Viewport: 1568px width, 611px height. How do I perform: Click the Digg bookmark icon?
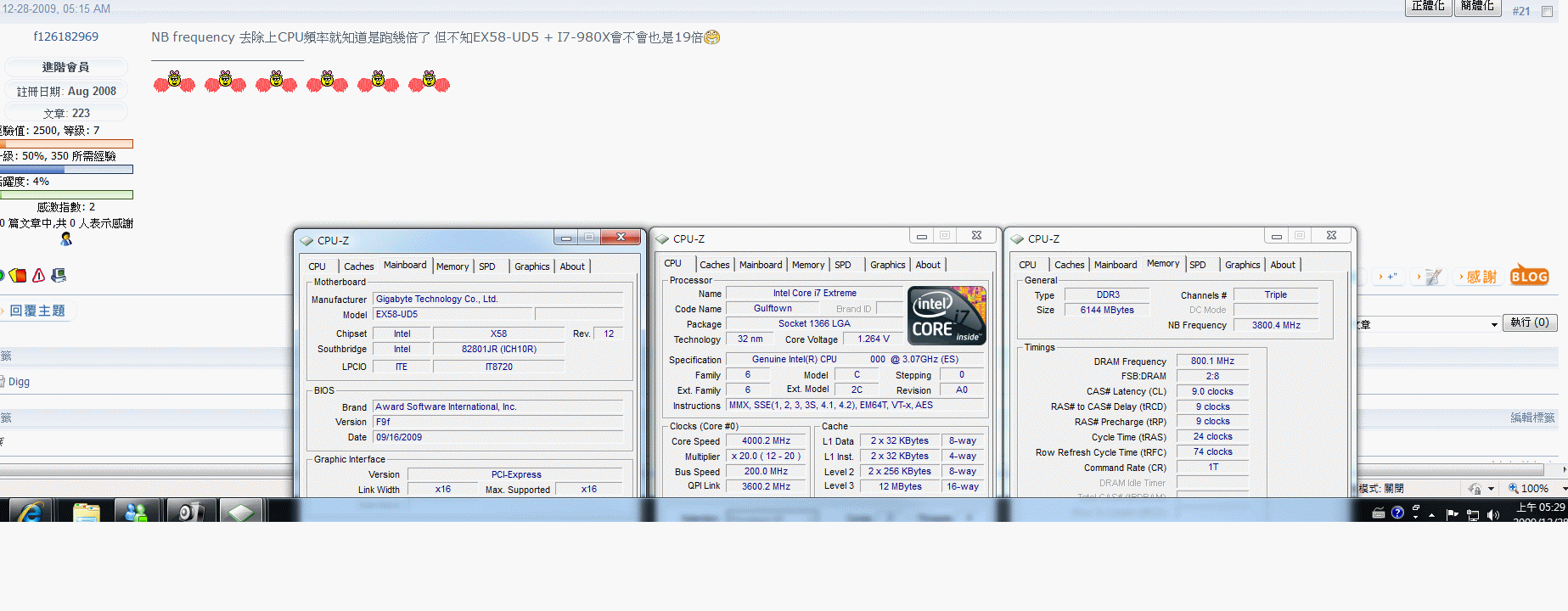(x=3, y=382)
